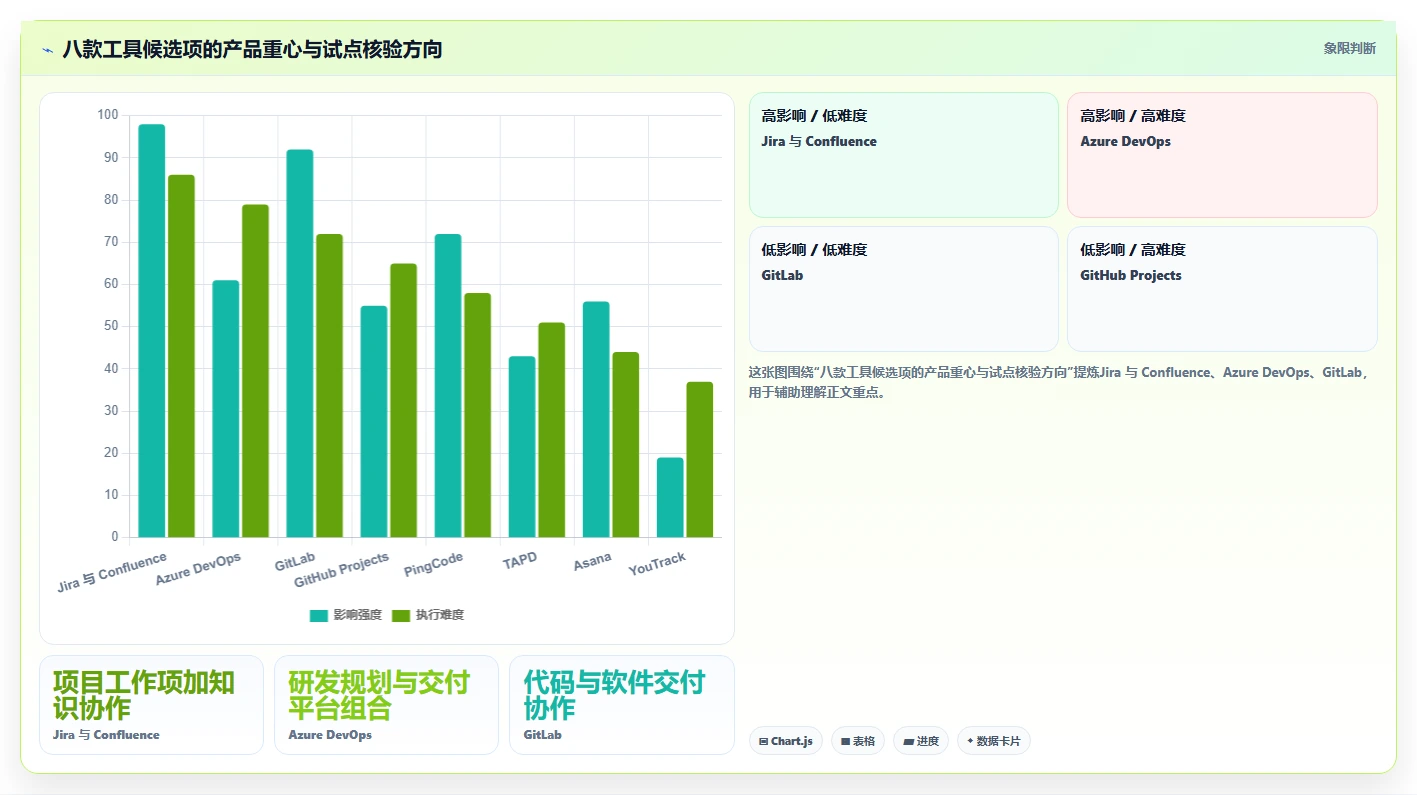Click the YouTrack x-axis label

tap(657, 565)
